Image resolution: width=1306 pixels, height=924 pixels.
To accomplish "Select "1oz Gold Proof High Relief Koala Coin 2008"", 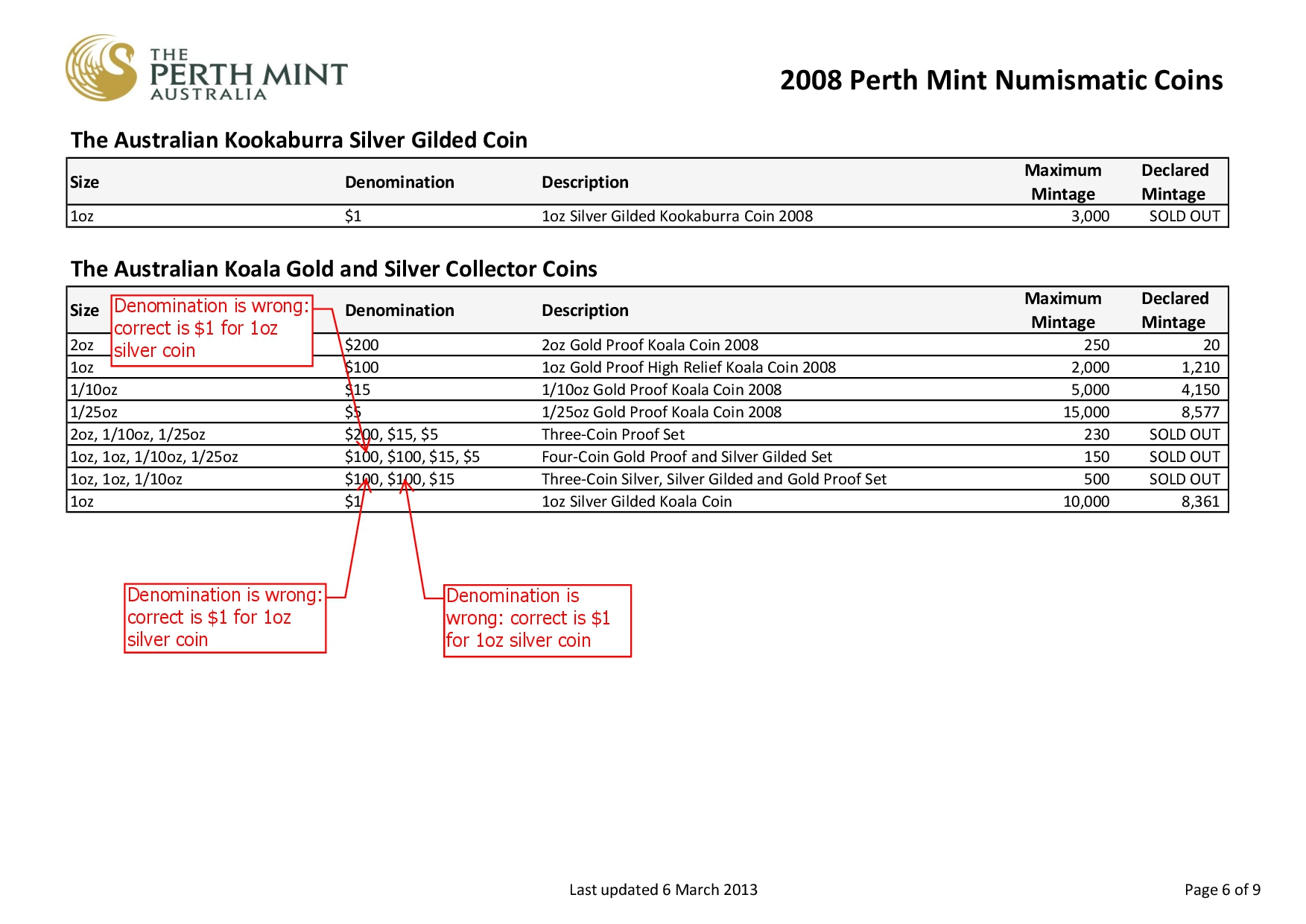I will pos(688,367).
